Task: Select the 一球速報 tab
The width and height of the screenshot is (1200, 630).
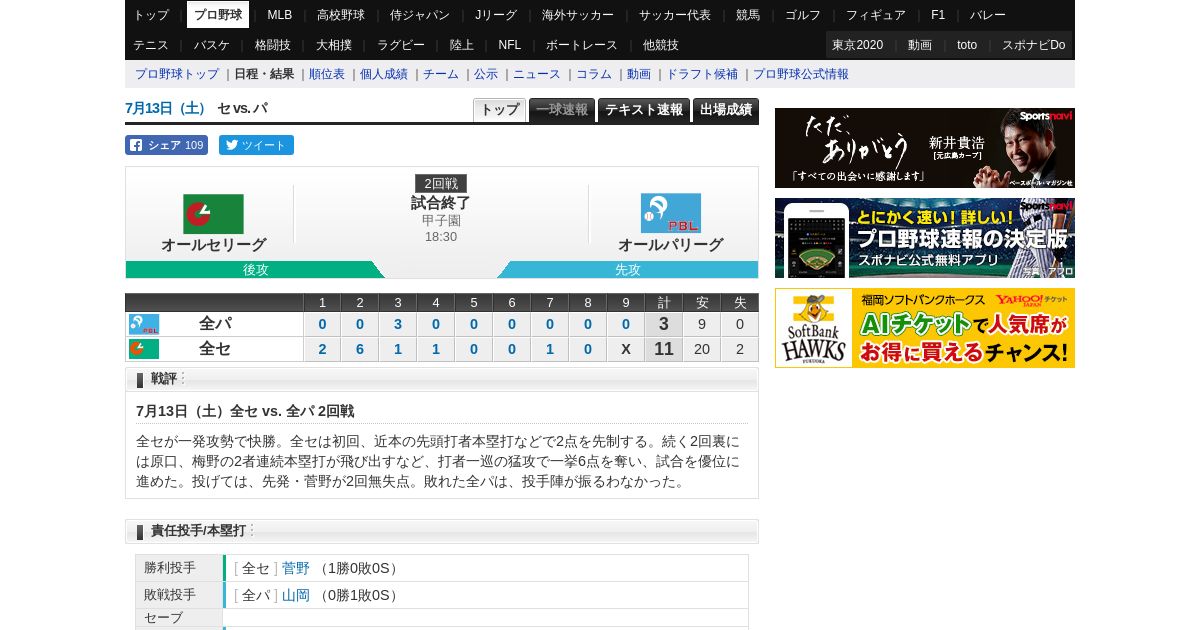Action: point(562,110)
